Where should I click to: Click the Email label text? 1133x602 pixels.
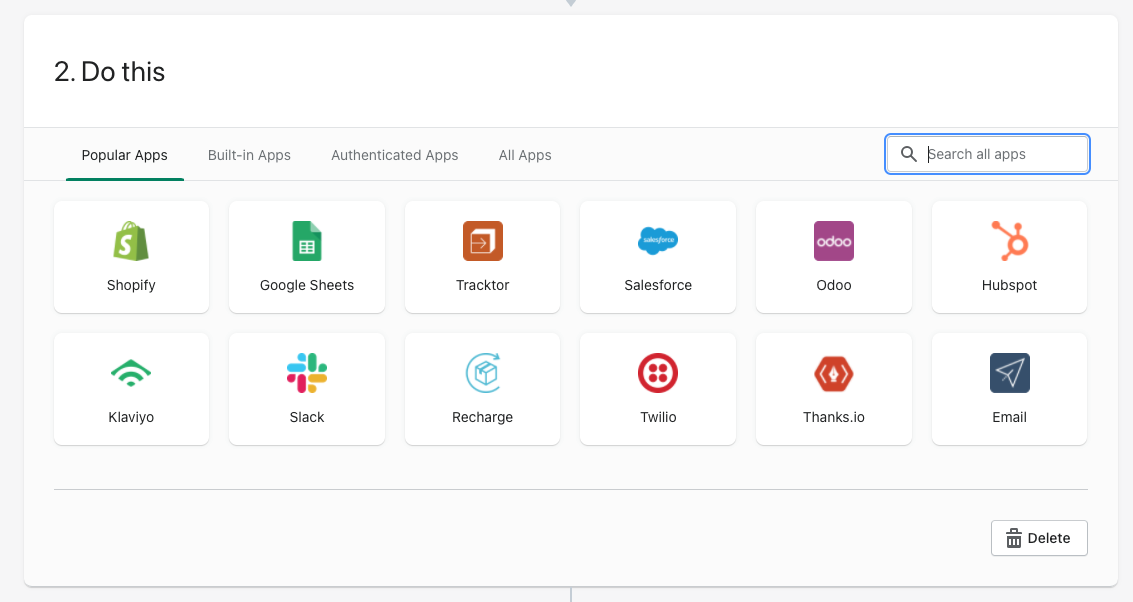coord(1009,417)
